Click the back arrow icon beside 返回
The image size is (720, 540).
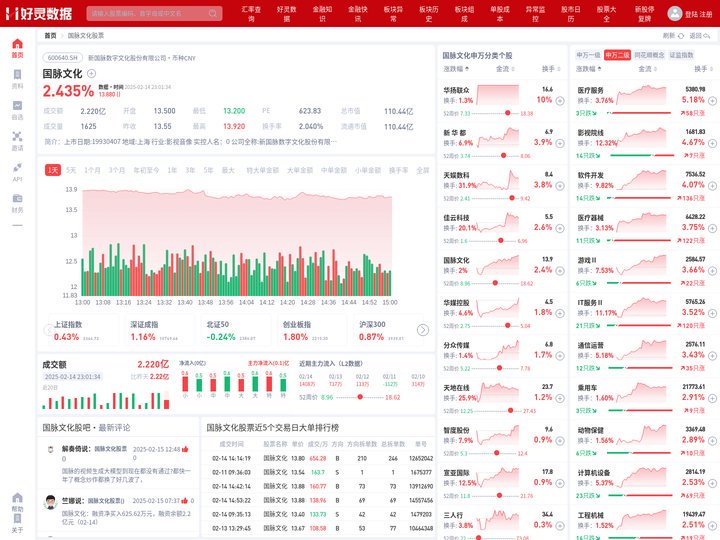707,35
